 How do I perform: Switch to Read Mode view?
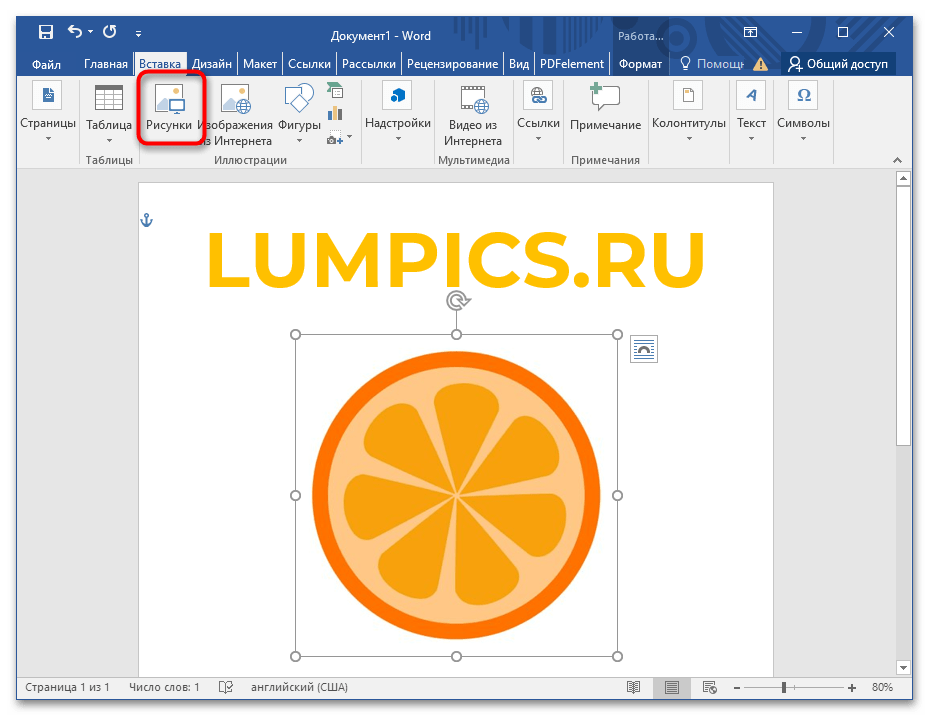pos(633,688)
